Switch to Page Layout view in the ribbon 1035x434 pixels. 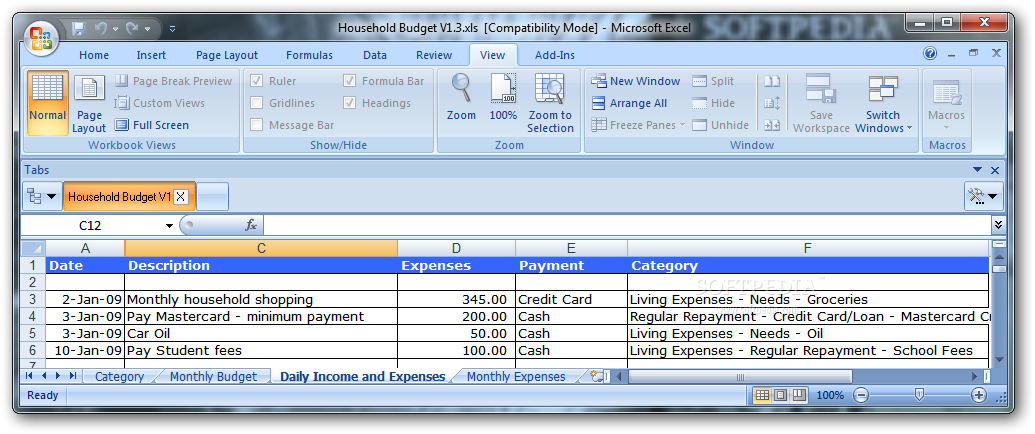[x=89, y=102]
